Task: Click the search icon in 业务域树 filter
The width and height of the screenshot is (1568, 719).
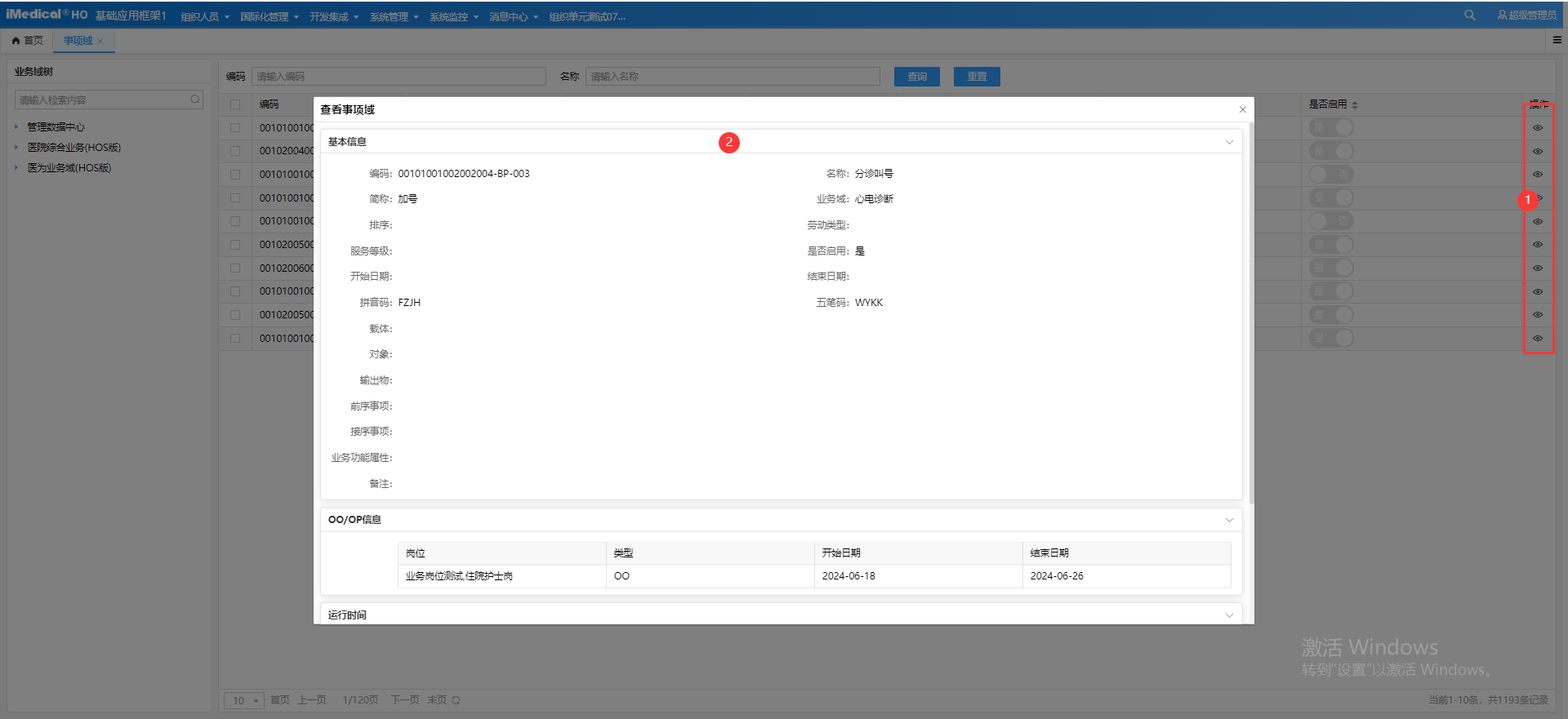Action: pos(195,100)
